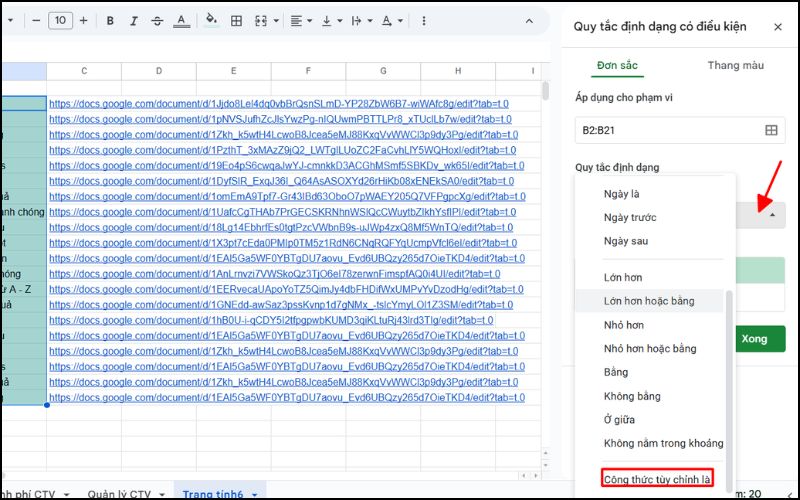Toggle bold formatting in toolbar
The width and height of the screenshot is (800, 500).
tap(109, 21)
